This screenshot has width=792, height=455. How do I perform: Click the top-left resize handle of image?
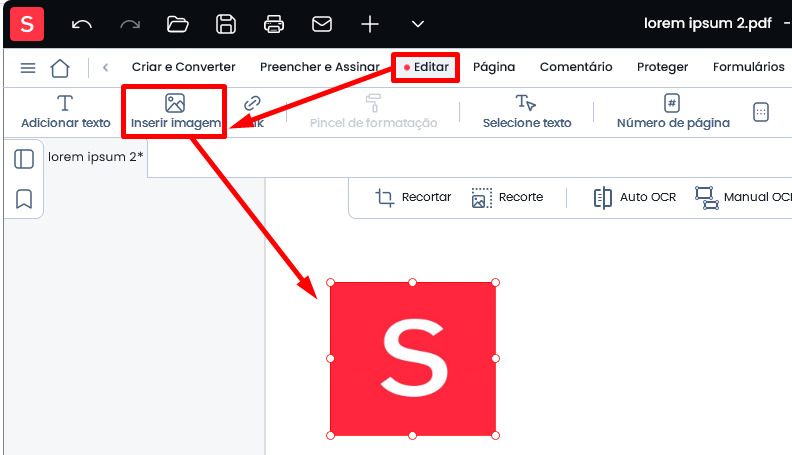point(330,282)
